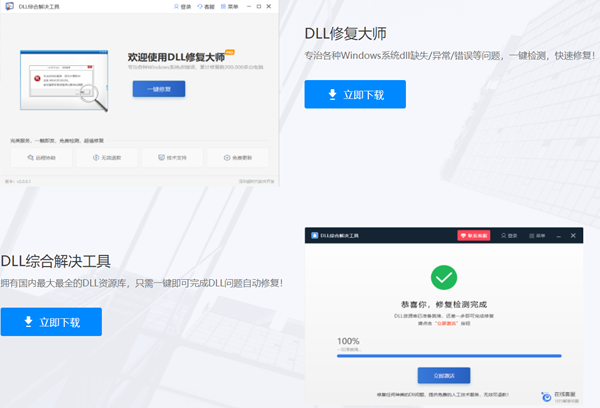Click the footer guarantee text under 立即激活
The image size is (600, 408).
click(x=442, y=394)
